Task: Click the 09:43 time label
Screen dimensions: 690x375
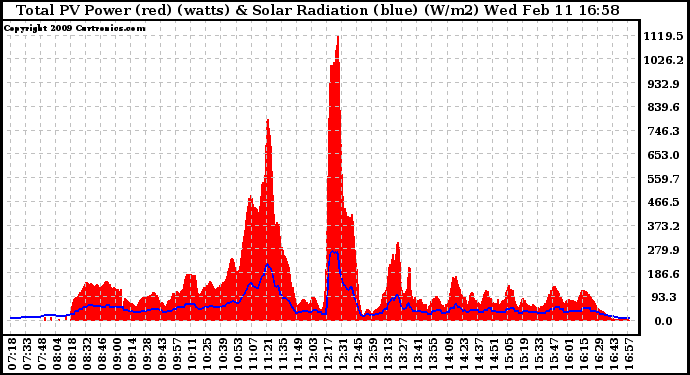Action: [162, 354]
